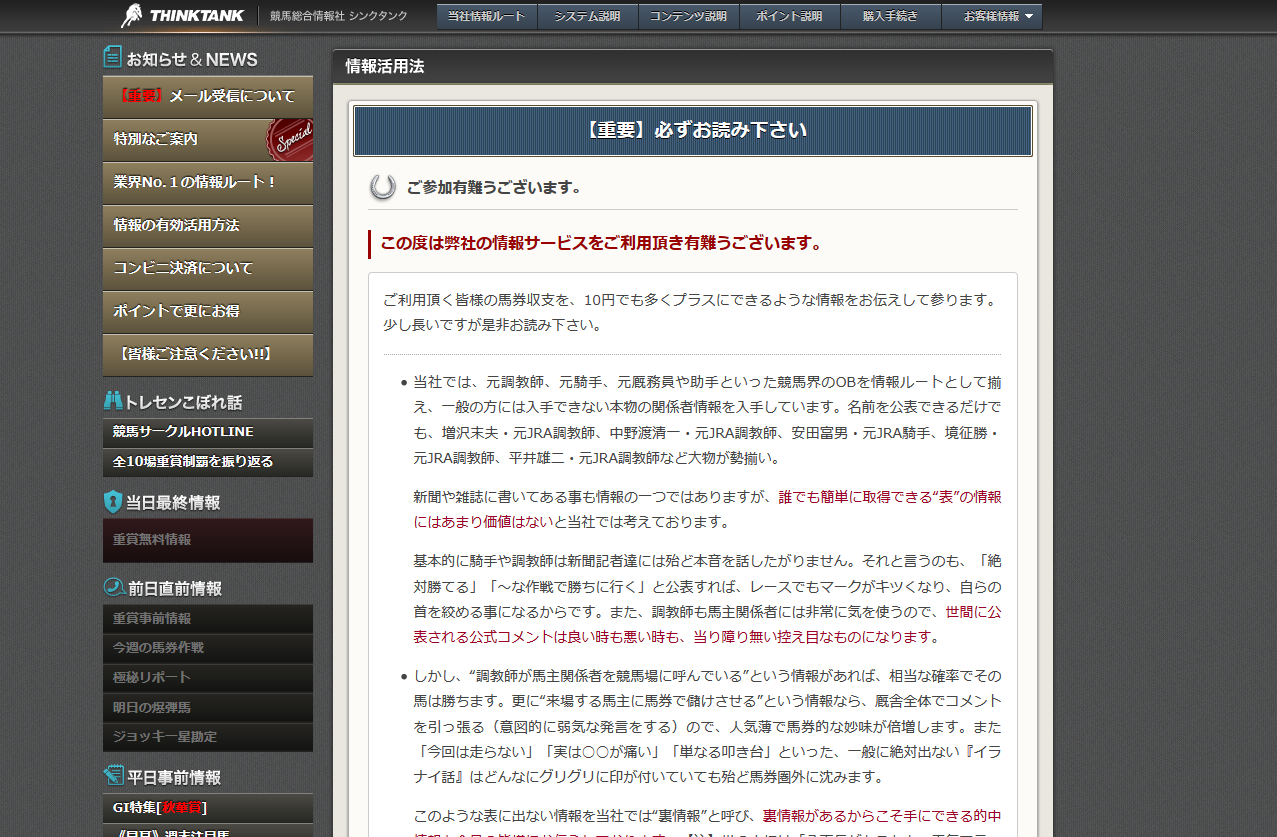Open the システム説明 navigation tab
Viewport: 1277px width, 837px height.
[x=588, y=17]
